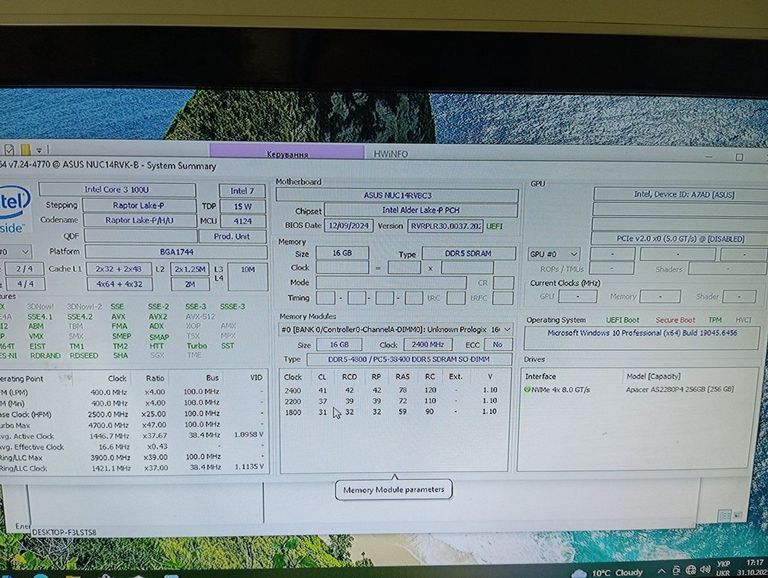Switch to the Керування tab

coord(288,154)
